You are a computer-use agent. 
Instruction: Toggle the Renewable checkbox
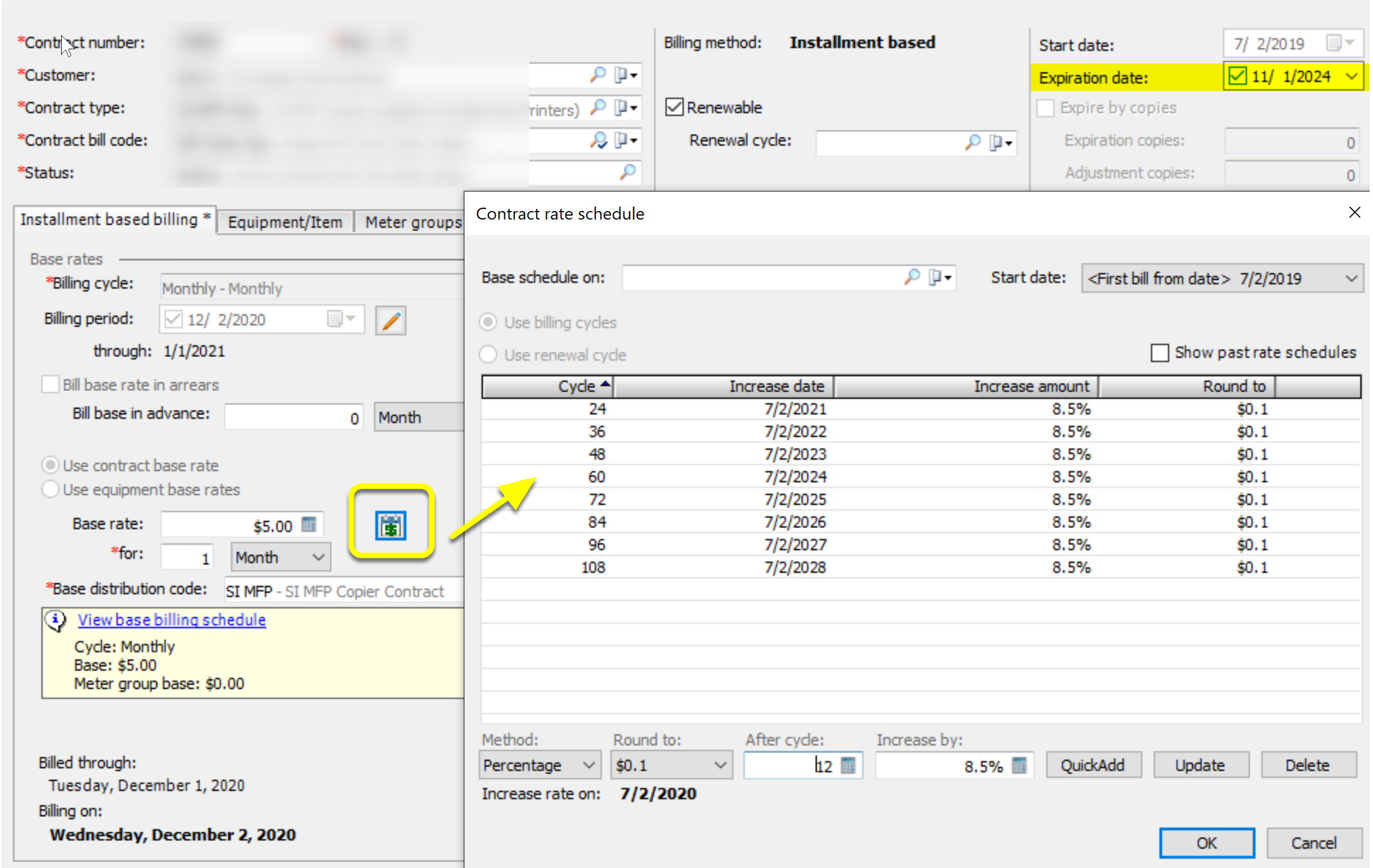point(675,107)
